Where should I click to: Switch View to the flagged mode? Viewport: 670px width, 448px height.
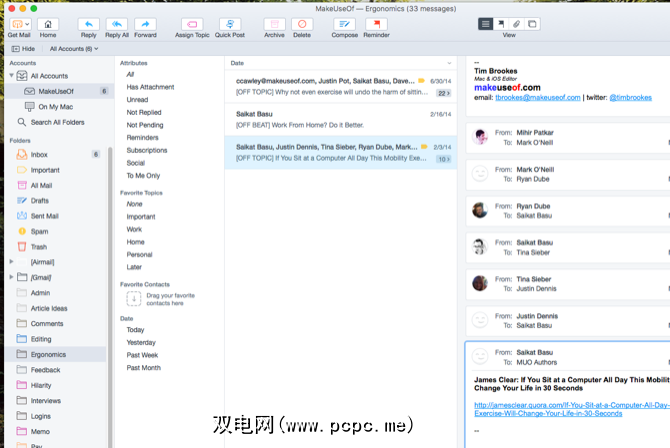pos(501,24)
